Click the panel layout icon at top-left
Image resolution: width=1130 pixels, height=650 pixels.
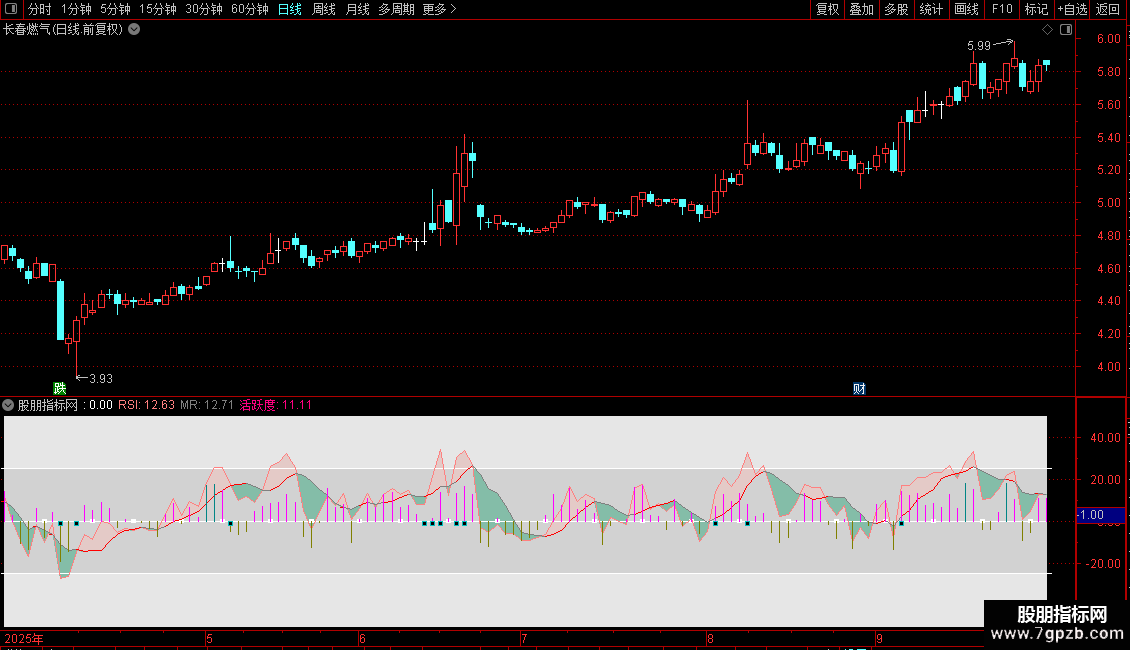[11, 9]
